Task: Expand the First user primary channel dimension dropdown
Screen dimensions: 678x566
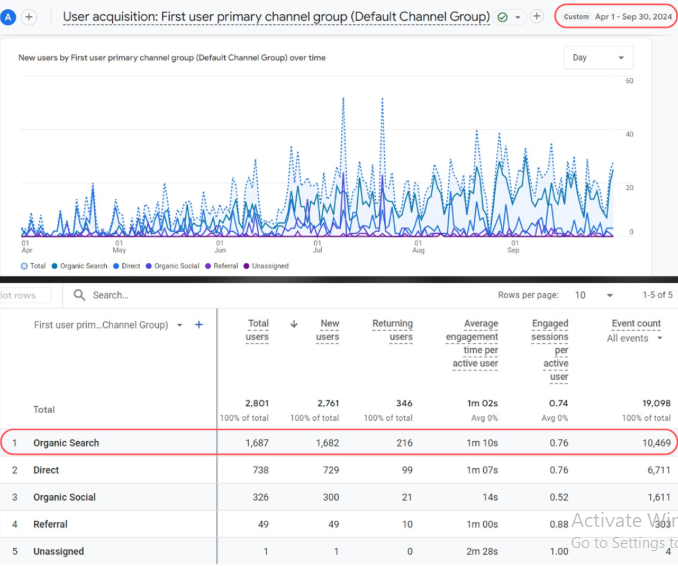Action: (x=180, y=325)
